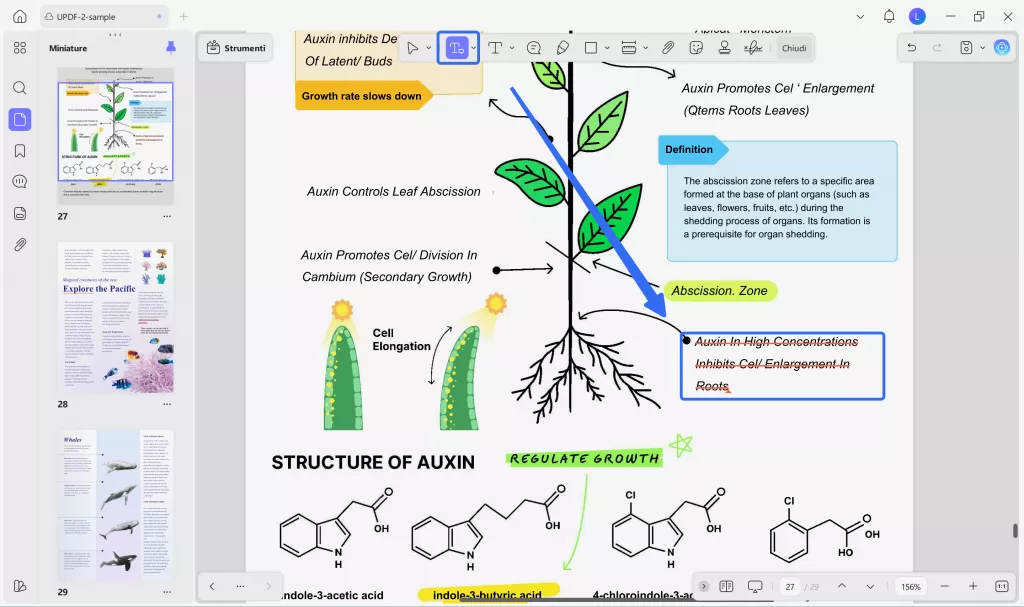Open options for page 27 thumbnail

(x=167, y=216)
